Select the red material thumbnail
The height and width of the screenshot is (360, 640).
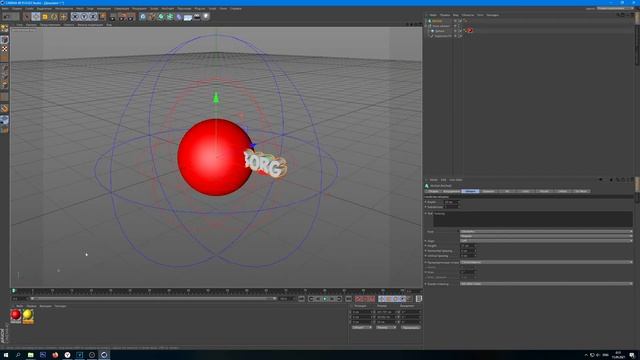(16, 316)
